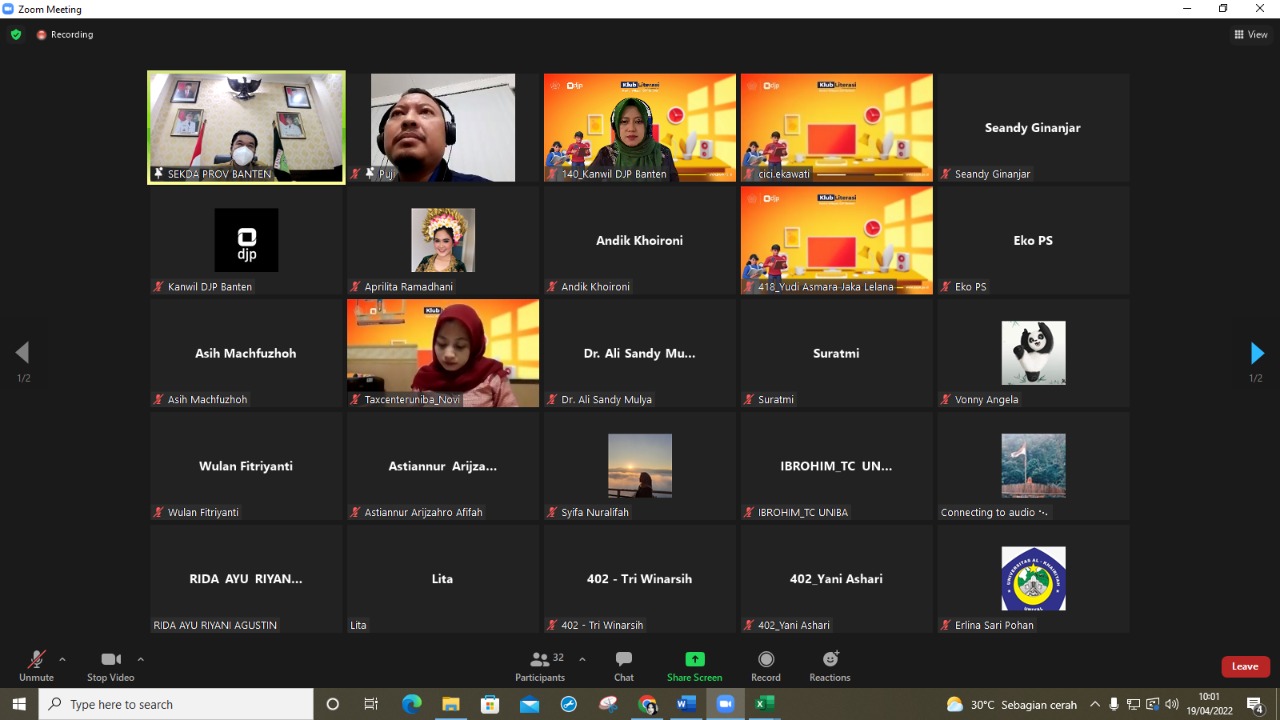
Task: Select SEKDA PROV BANTEN video tile
Action: 246,127
